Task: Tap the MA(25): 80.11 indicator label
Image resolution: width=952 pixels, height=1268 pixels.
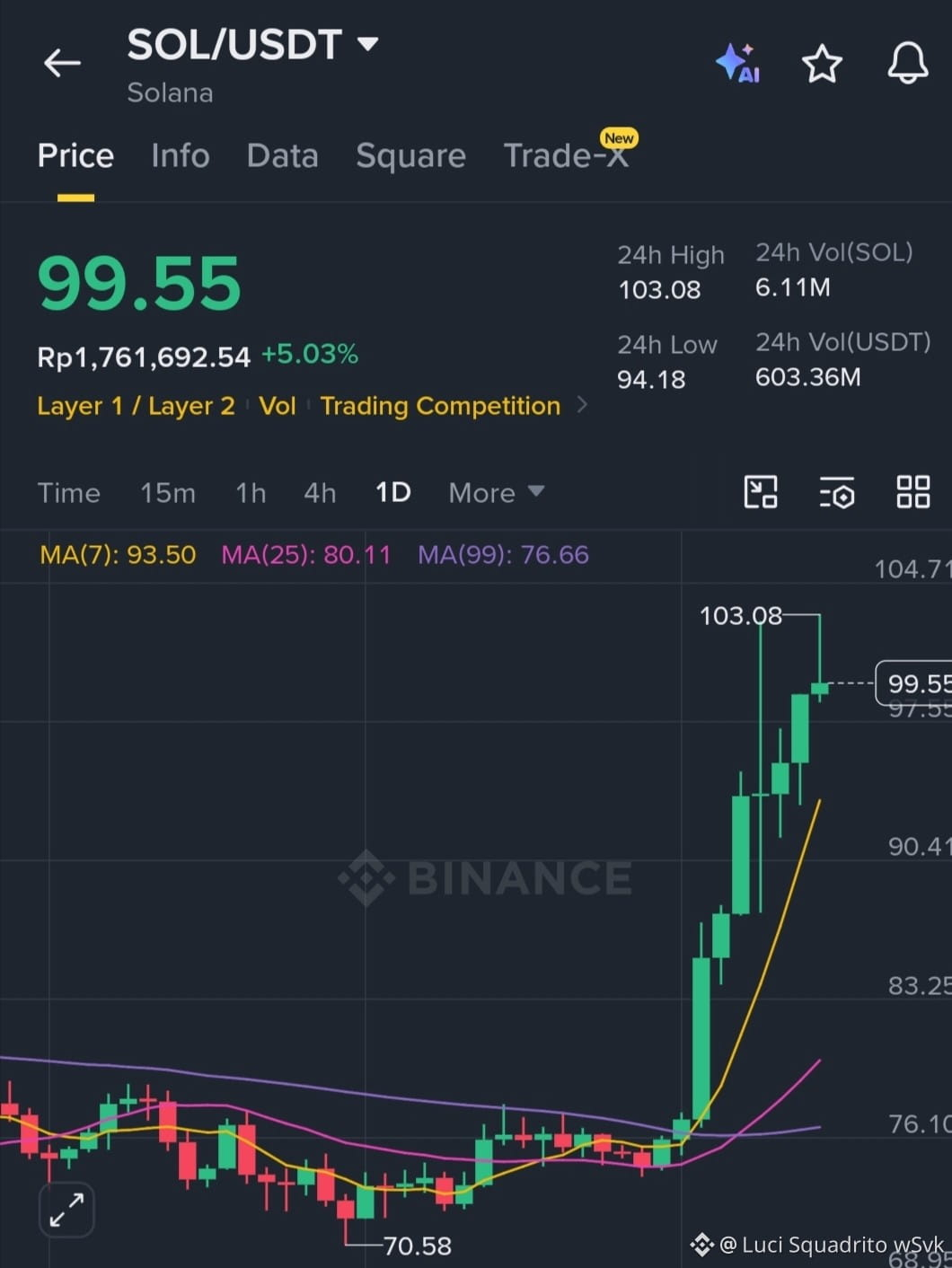Action: 306,555
